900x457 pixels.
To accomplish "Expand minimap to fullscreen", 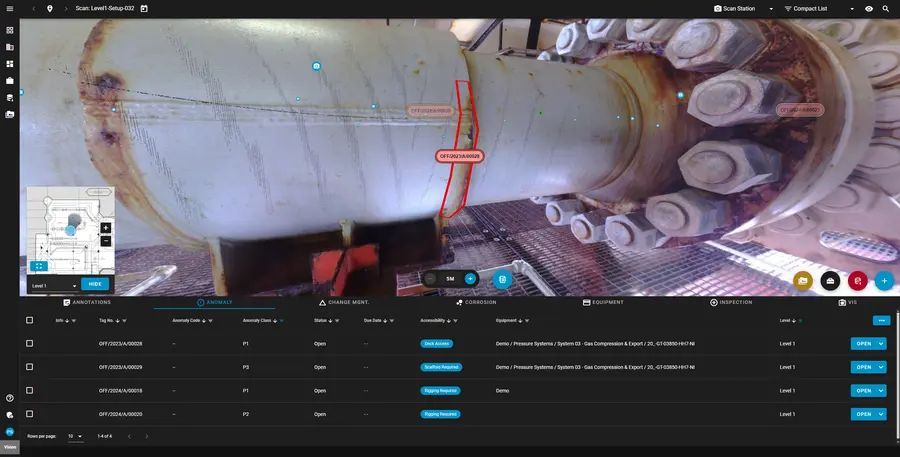I will click(38, 266).
